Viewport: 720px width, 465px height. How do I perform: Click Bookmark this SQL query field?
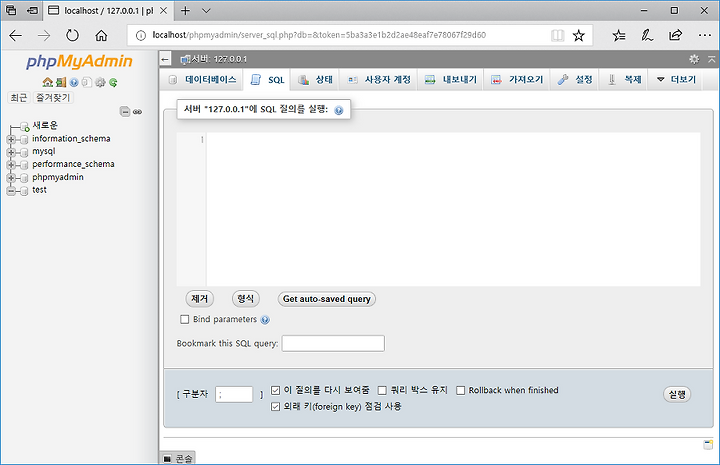pyautogui.click(x=333, y=343)
